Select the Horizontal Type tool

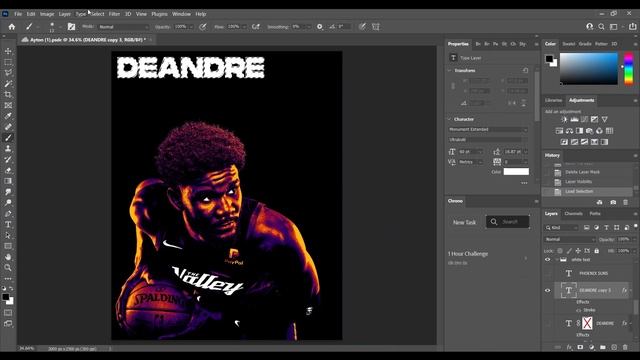(x=8, y=224)
